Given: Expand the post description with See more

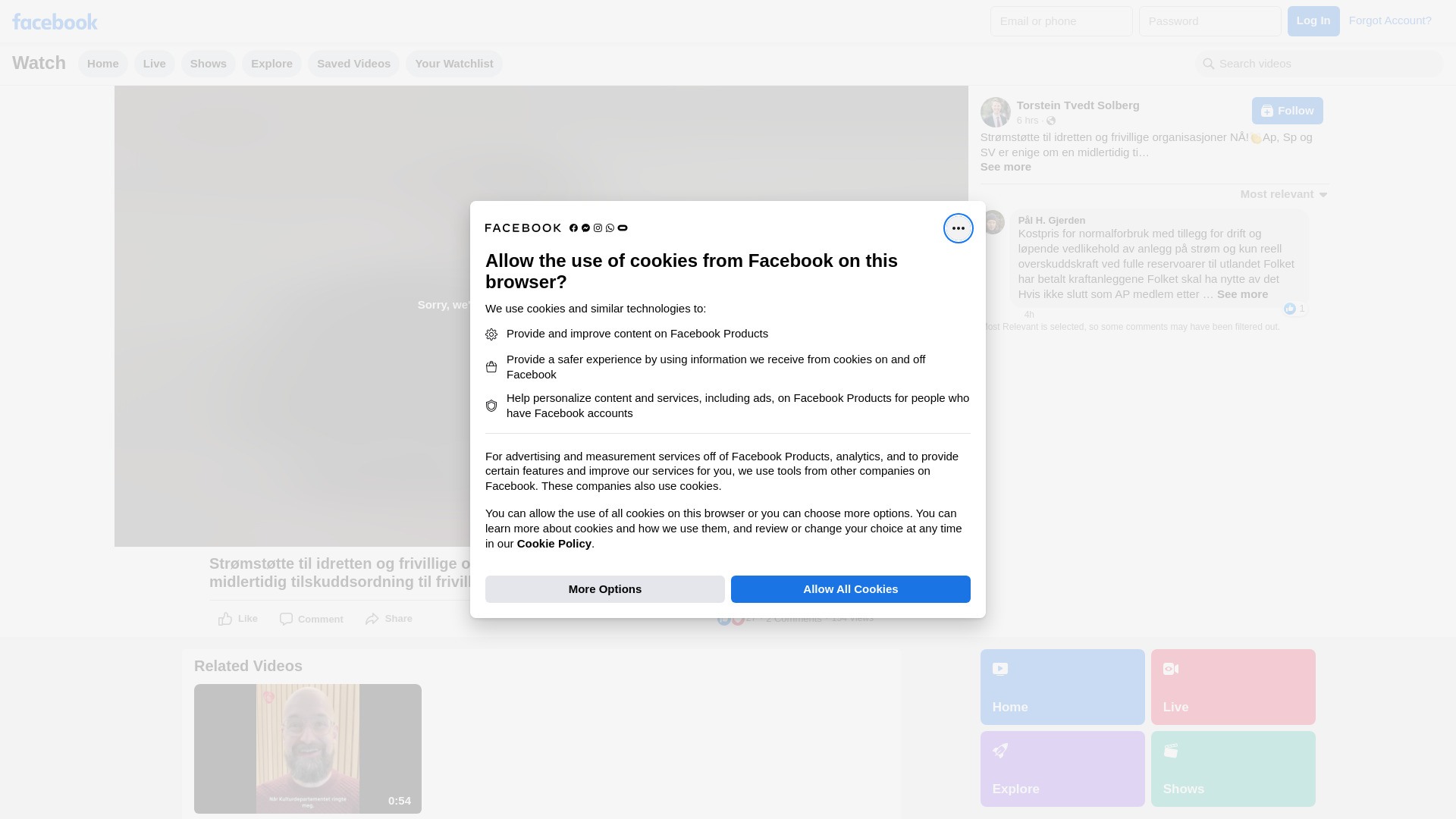Looking at the screenshot, I should [x=1005, y=167].
